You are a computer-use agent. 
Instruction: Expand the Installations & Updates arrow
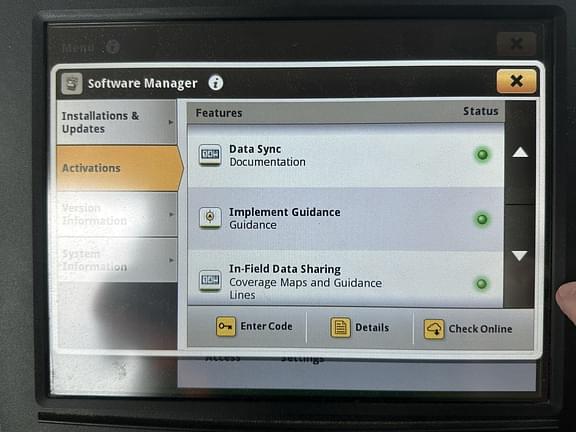[171, 122]
